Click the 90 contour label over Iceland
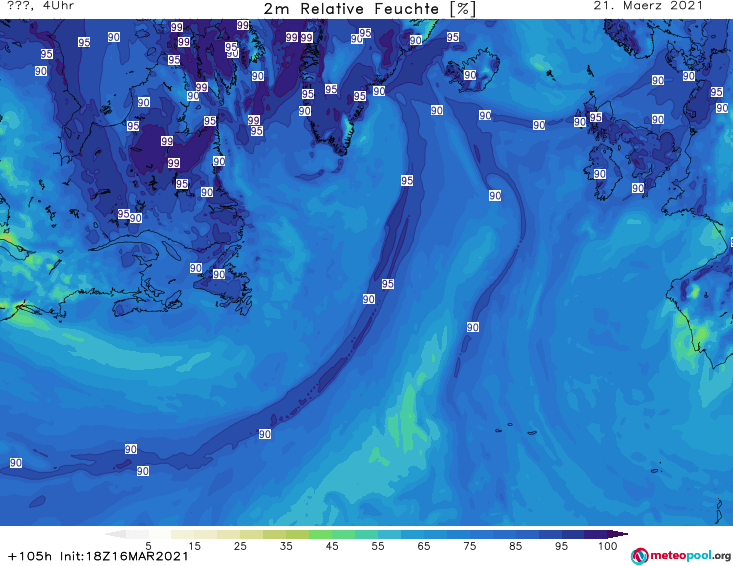Screen dimensions: 733x566 (x=470, y=75)
